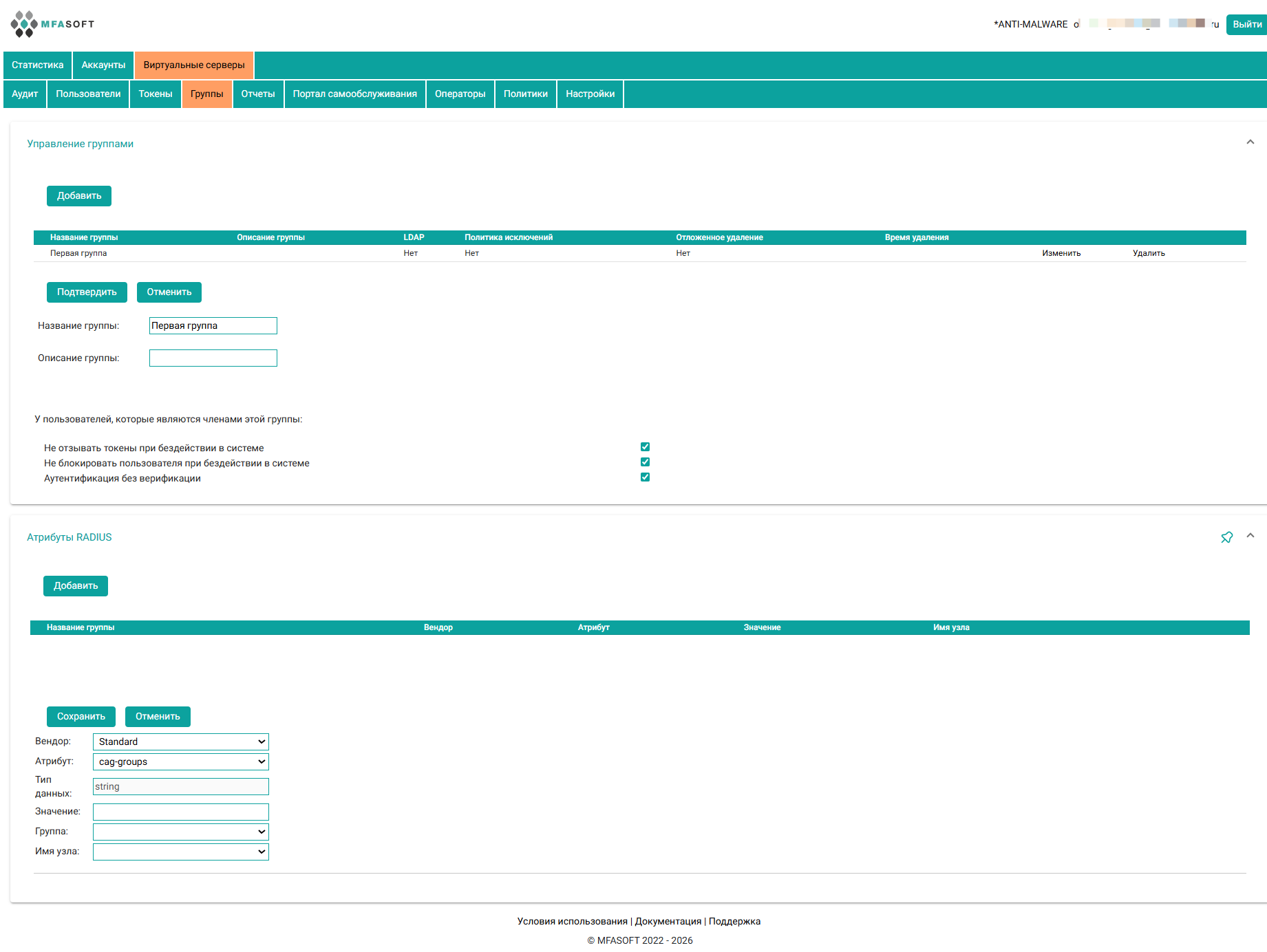Open Портал самообслуживания tab
The image size is (1267, 952).
[355, 94]
